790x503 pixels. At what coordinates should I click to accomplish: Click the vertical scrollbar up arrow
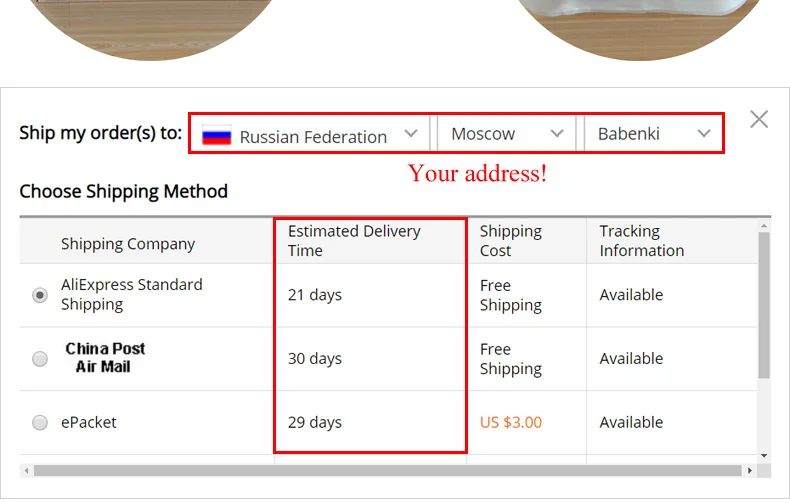pyautogui.click(x=764, y=226)
